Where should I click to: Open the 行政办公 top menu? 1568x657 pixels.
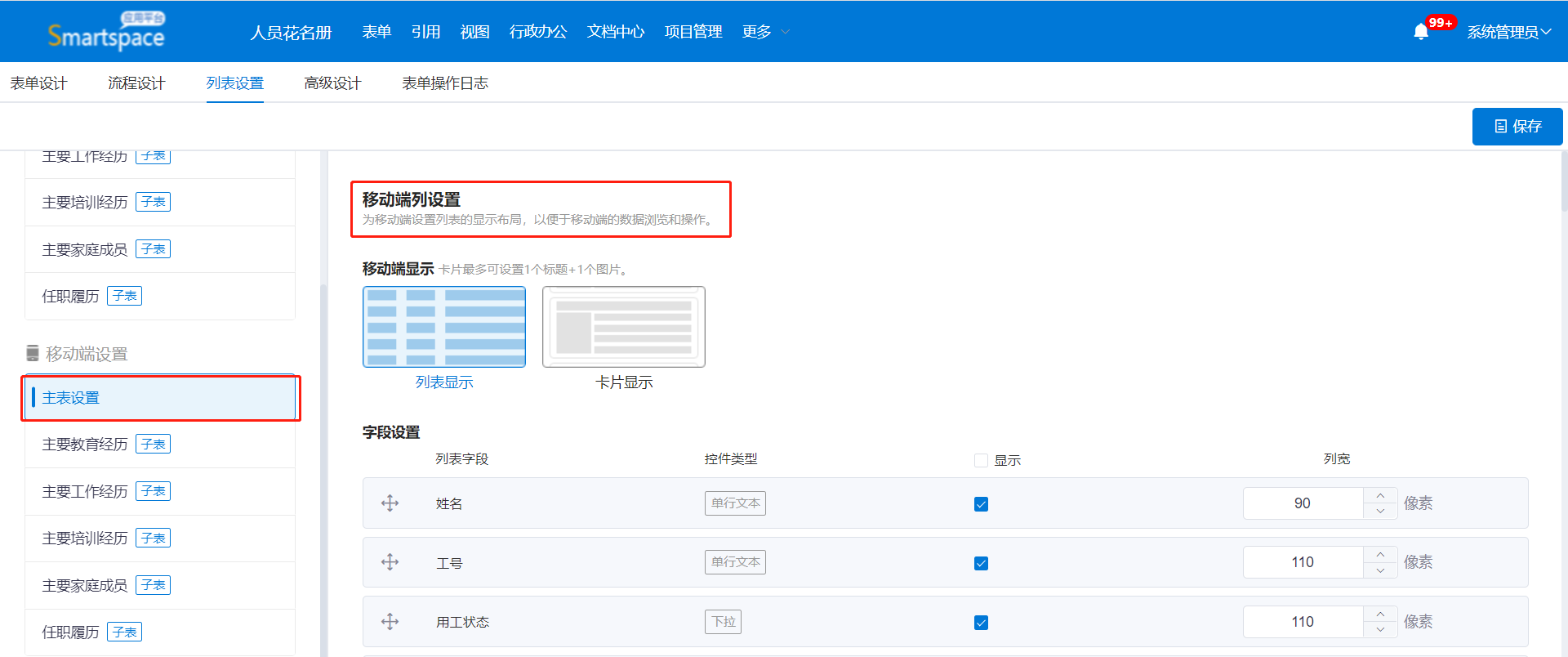[x=537, y=32]
